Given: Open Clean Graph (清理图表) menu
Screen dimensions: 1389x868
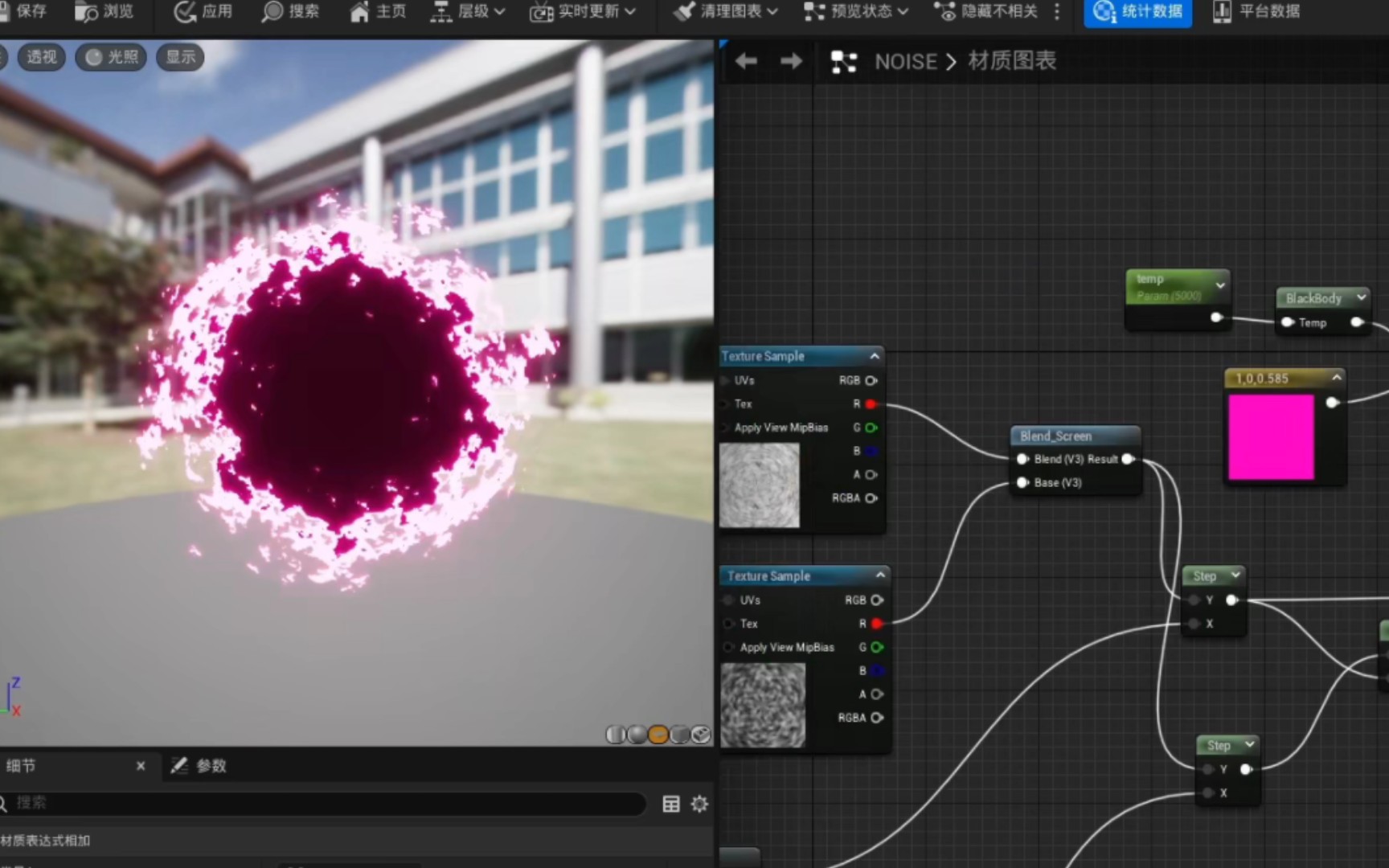Looking at the screenshot, I should 725,11.
